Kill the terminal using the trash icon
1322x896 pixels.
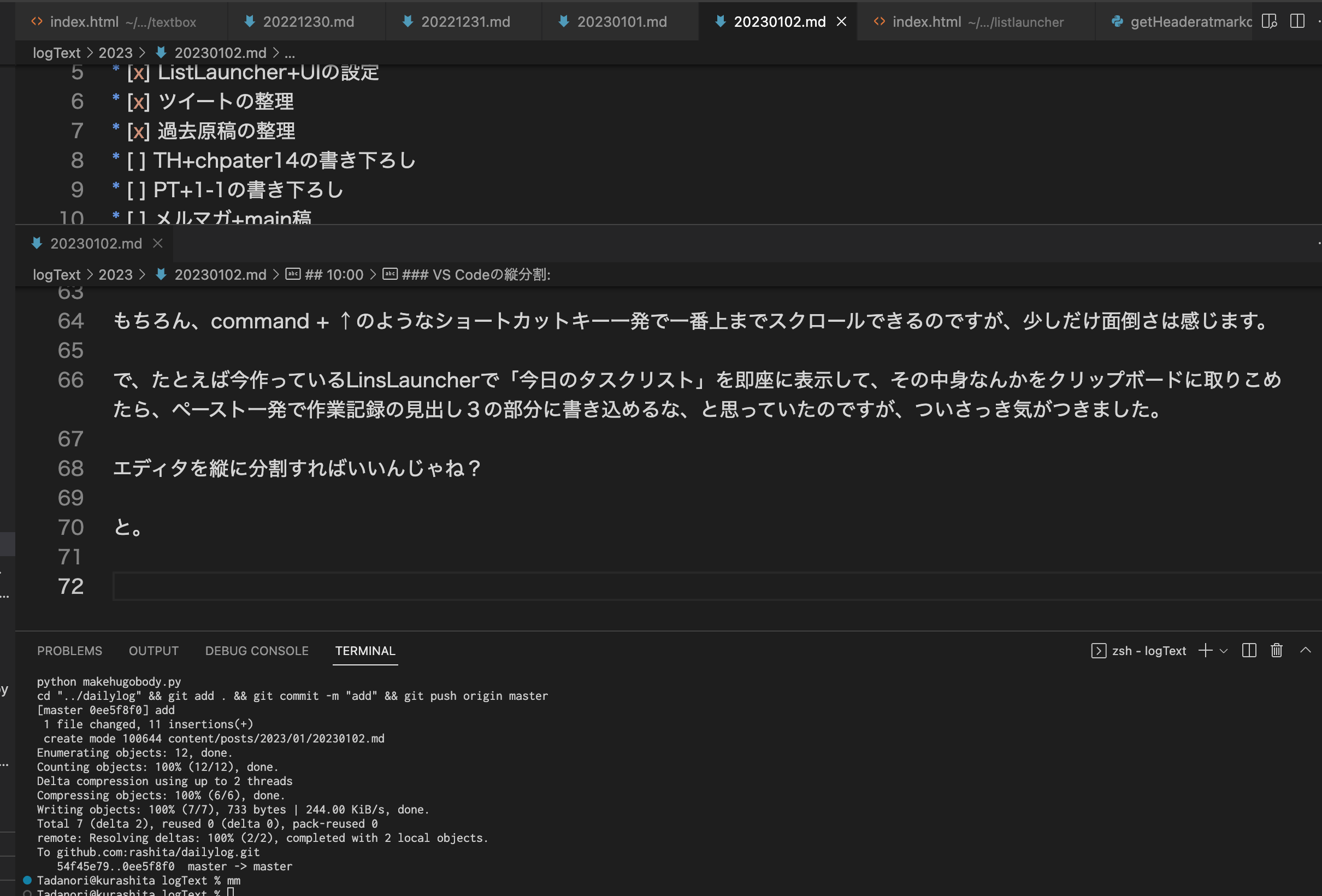click(x=1276, y=650)
